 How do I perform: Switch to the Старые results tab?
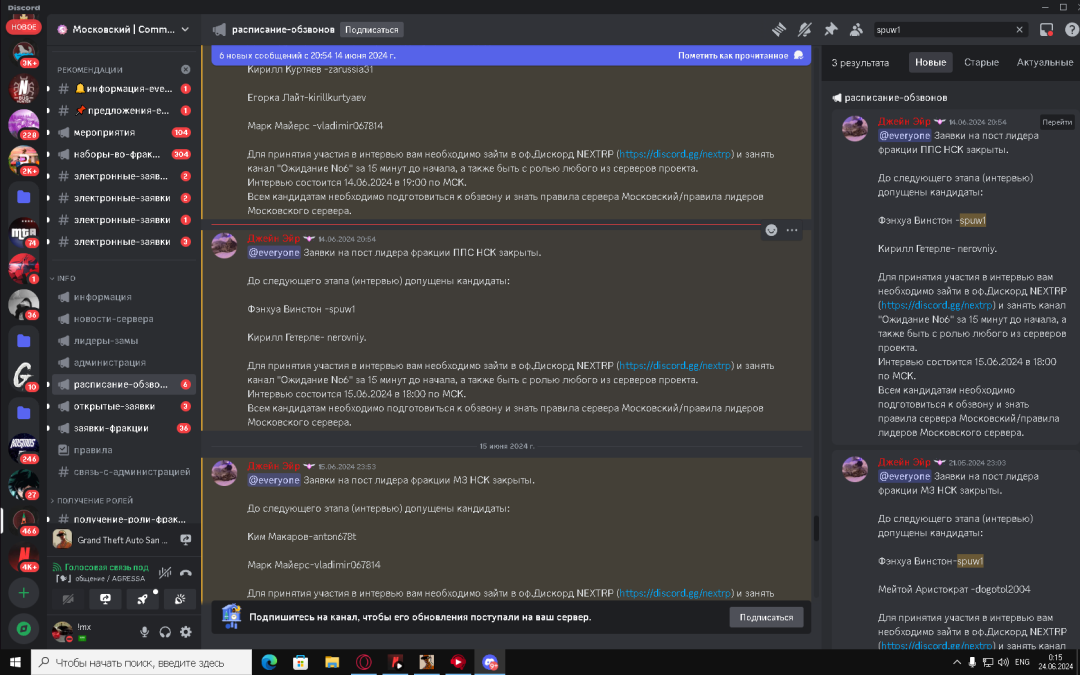(982, 63)
